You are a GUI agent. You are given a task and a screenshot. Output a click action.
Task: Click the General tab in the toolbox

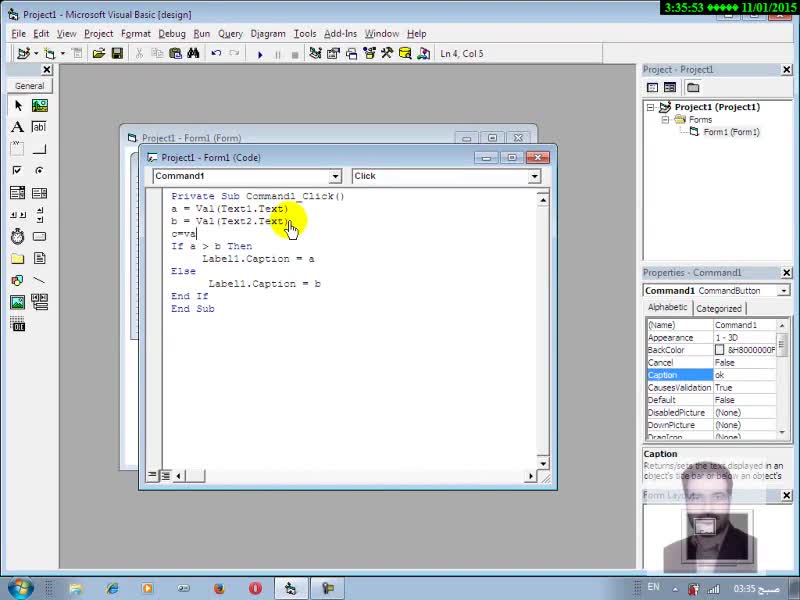30,86
